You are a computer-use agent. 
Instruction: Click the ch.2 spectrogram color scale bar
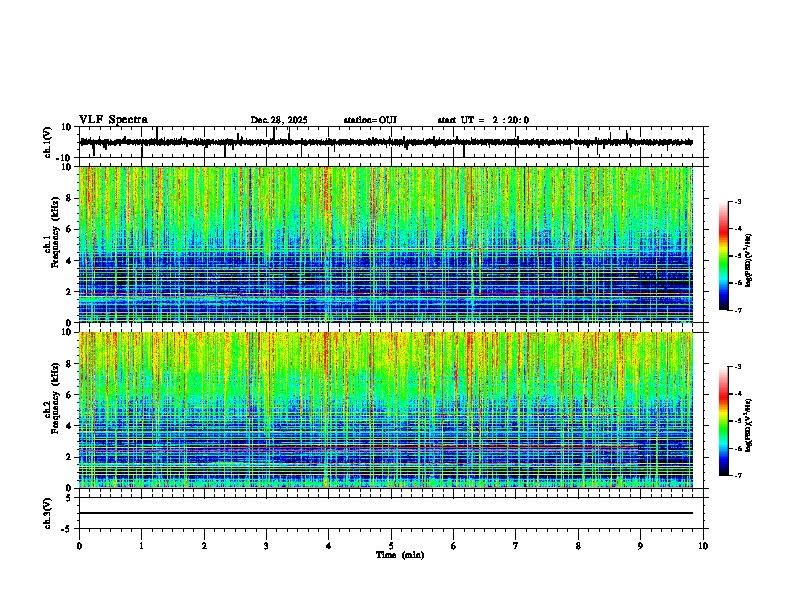point(724,421)
